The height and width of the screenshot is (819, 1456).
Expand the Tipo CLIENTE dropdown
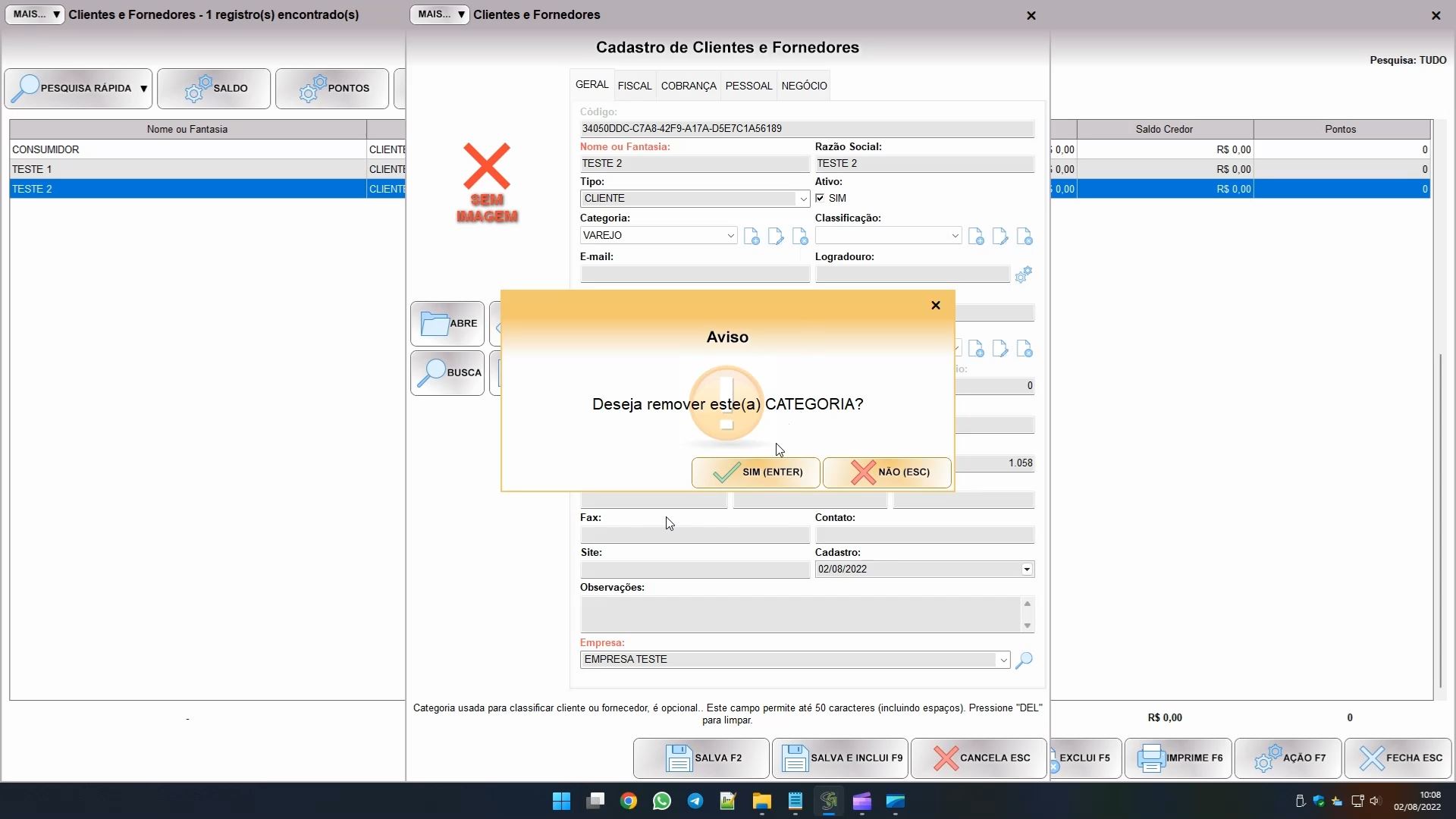point(802,199)
